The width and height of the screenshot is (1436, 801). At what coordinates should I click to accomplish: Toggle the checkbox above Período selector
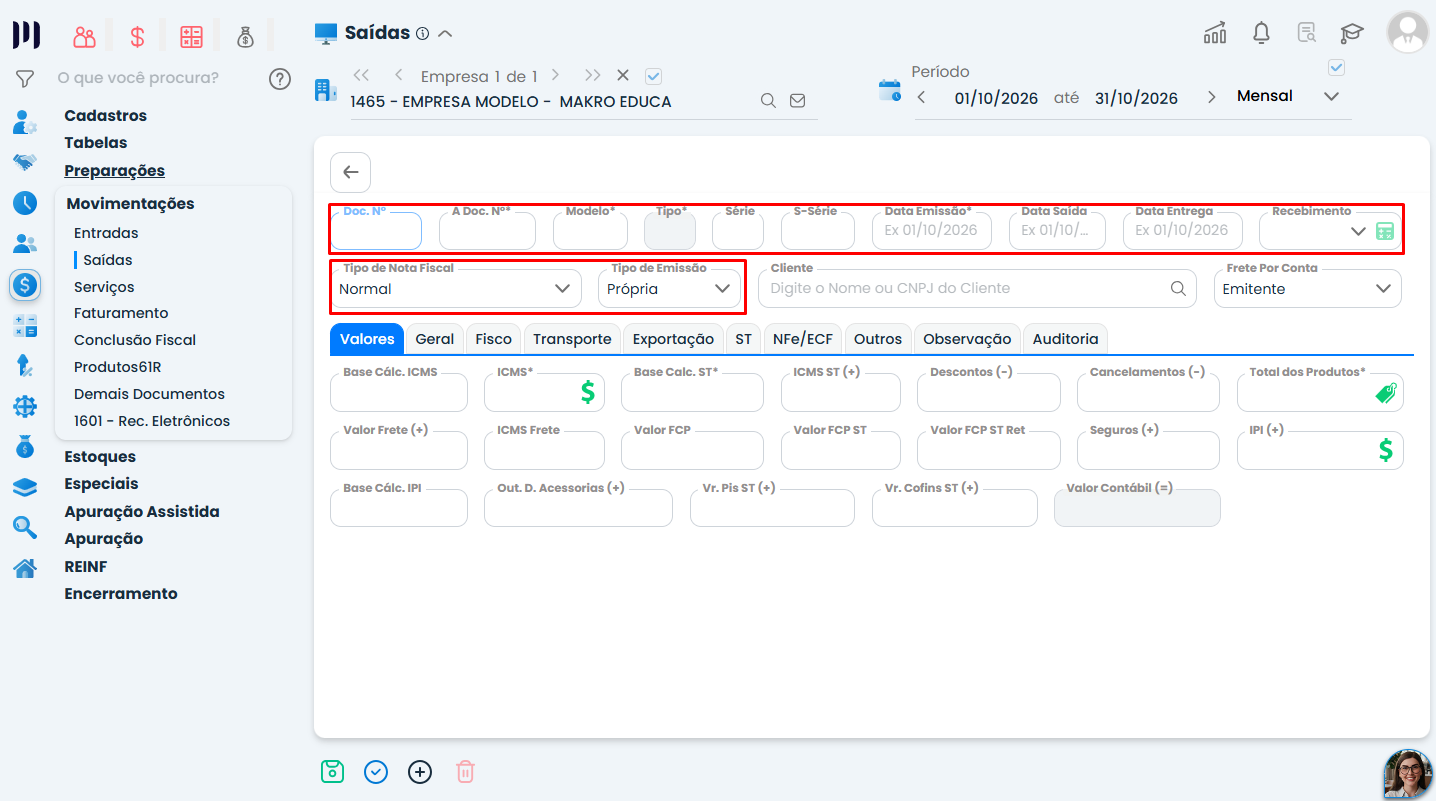click(1336, 68)
